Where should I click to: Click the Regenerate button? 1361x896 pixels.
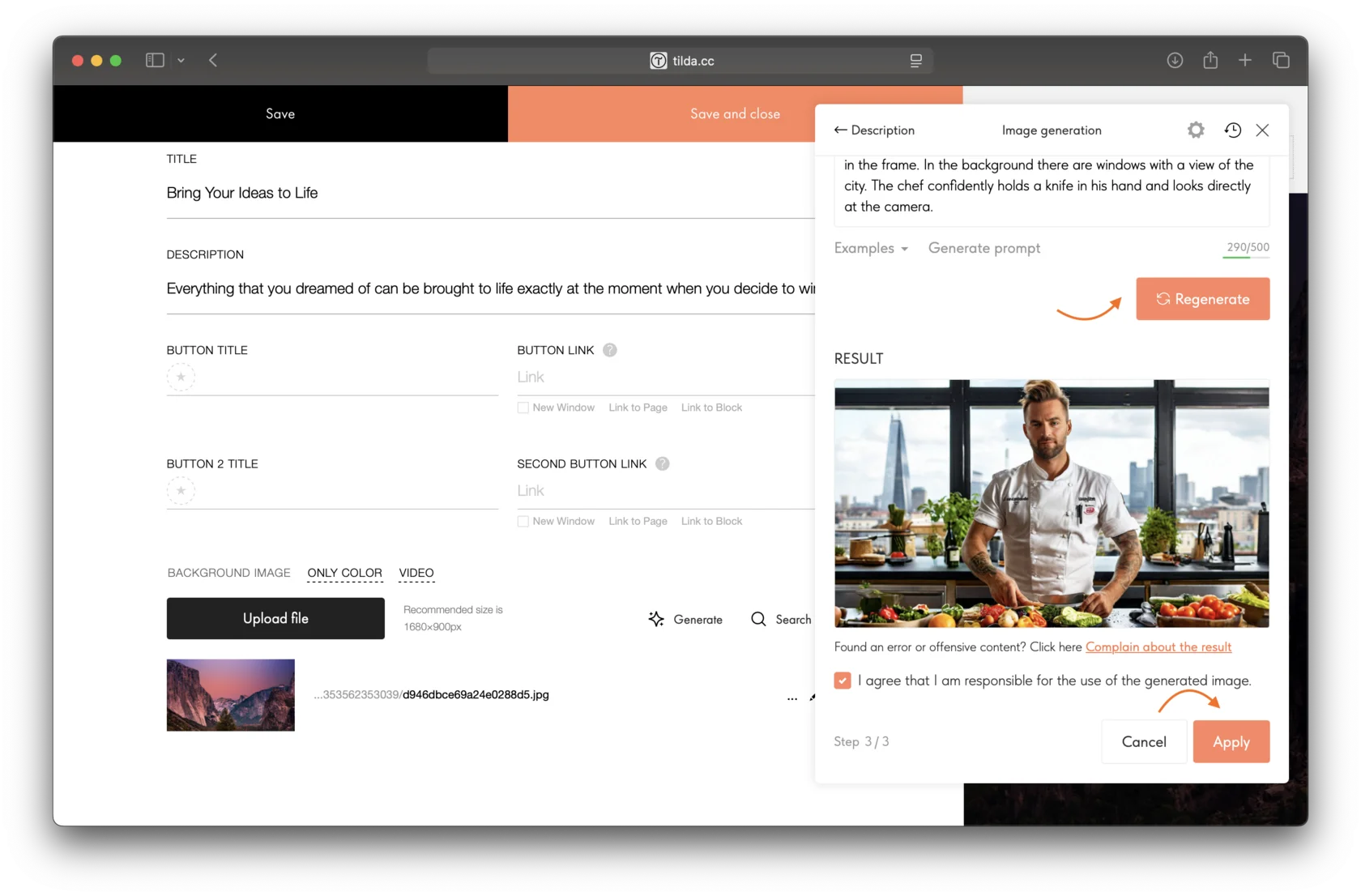pyautogui.click(x=1202, y=299)
